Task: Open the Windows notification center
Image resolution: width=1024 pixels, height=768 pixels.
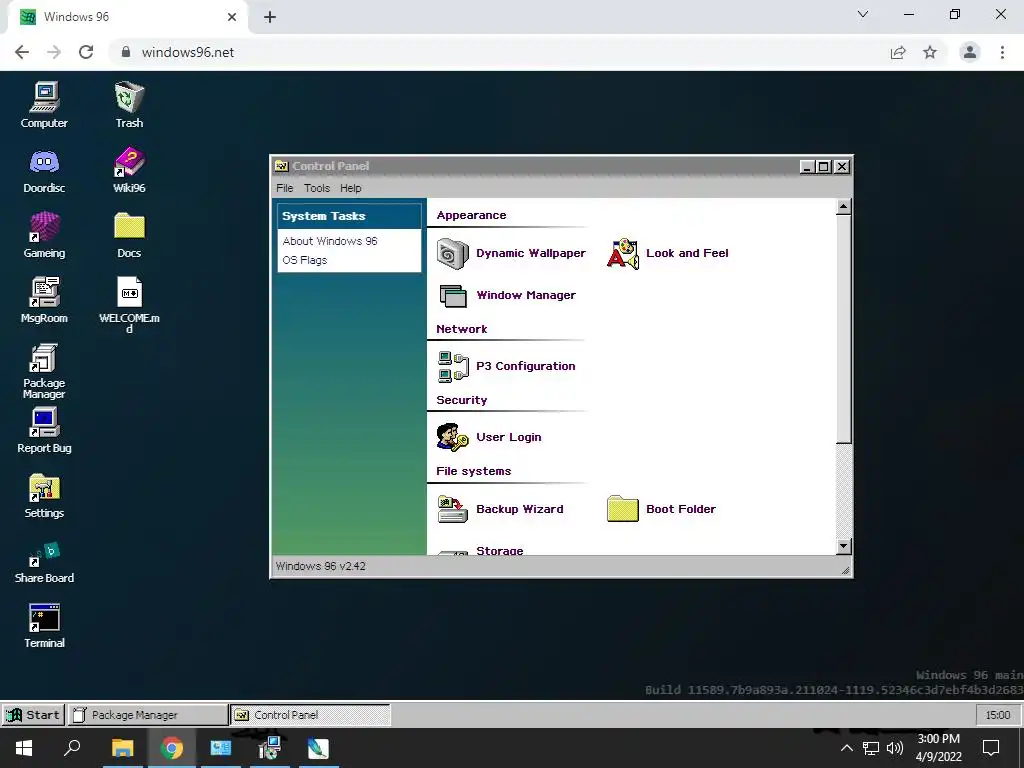Action: [x=991, y=748]
